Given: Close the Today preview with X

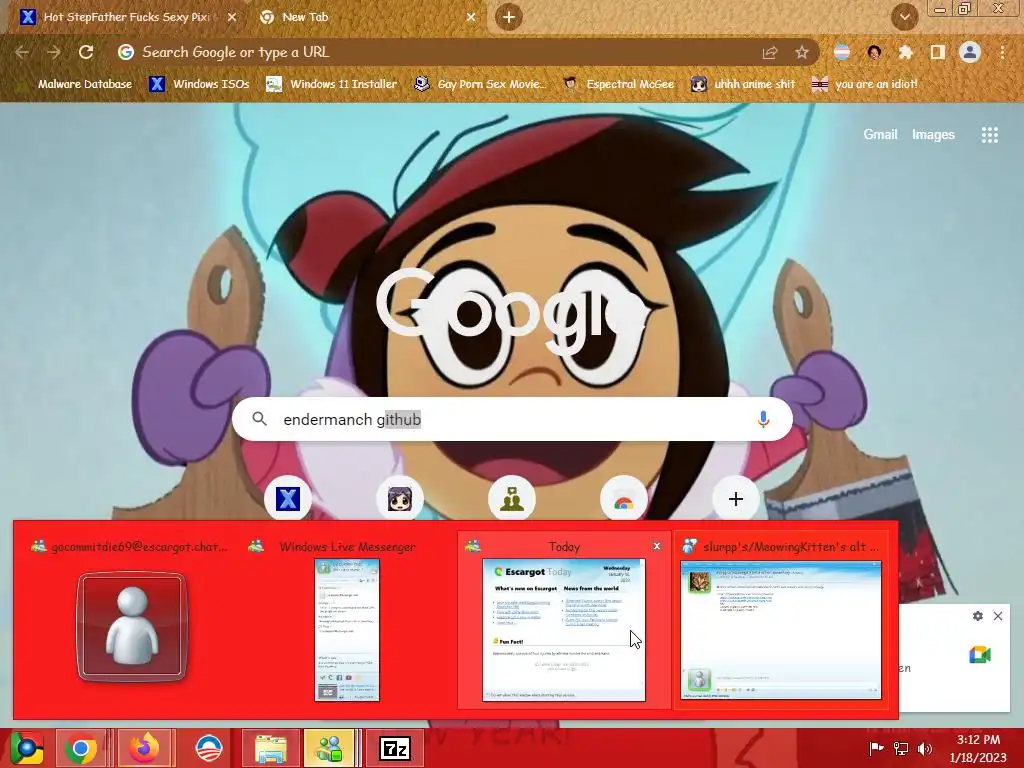Looking at the screenshot, I should pyautogui.click(x=657, y=546).
